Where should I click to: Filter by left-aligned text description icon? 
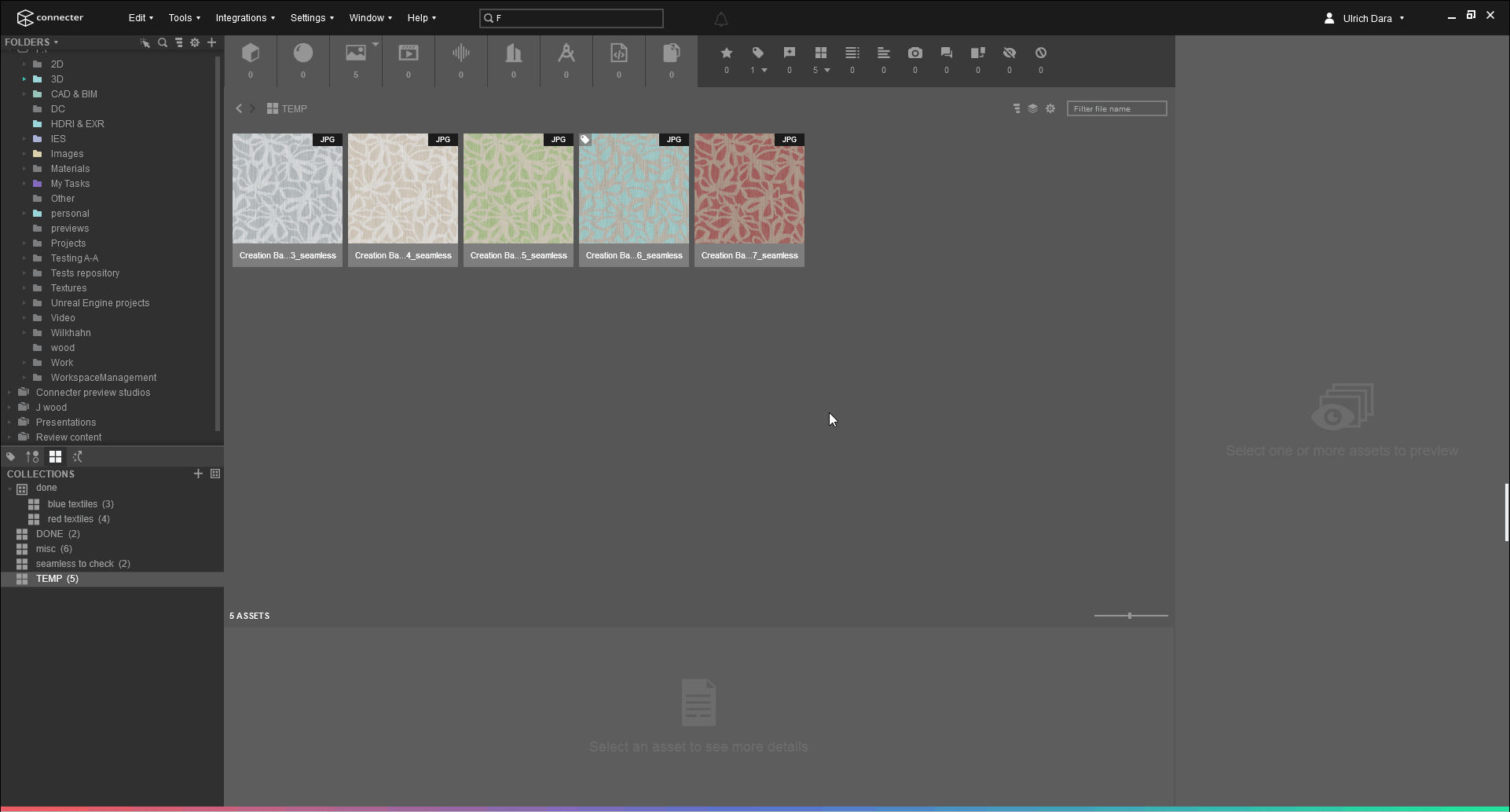tap(884, 53)
